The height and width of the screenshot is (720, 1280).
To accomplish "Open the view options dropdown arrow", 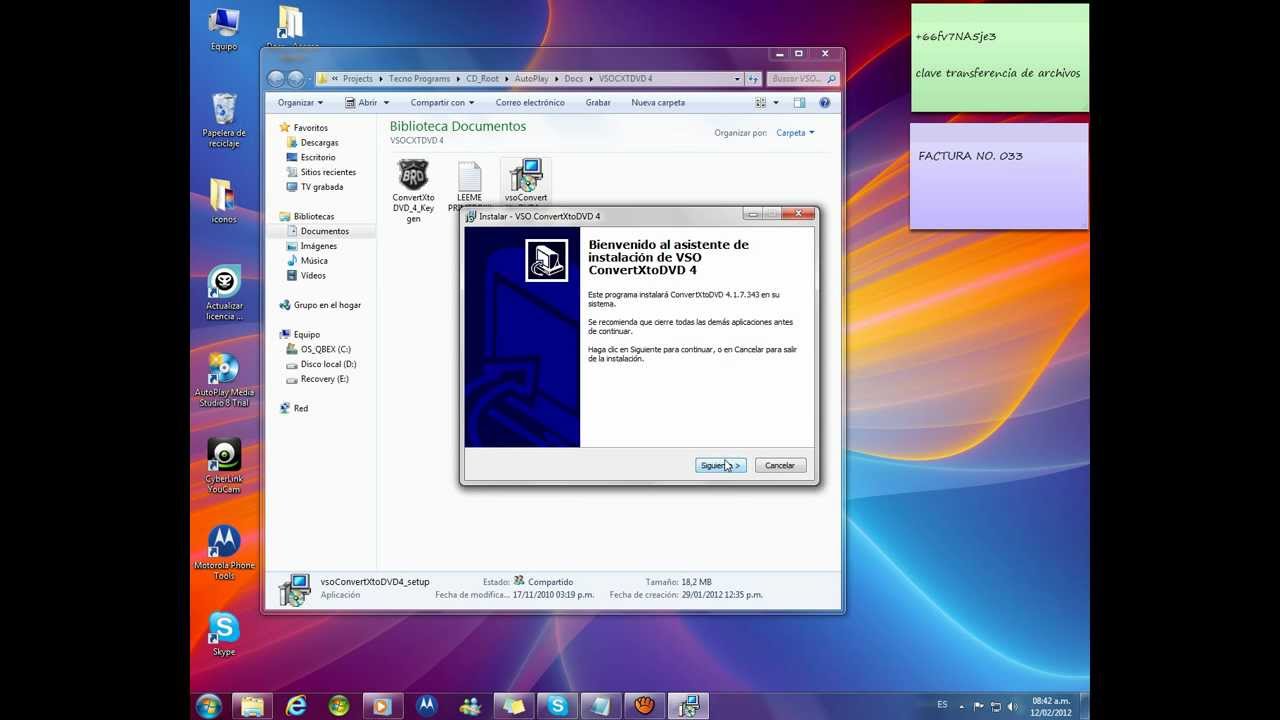I will pos(775,103).
